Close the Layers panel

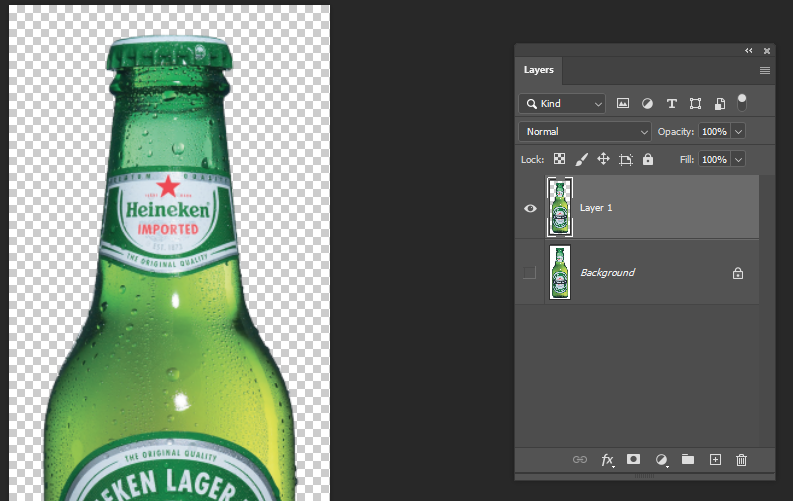pyautogui.click(x=767, y=51)
